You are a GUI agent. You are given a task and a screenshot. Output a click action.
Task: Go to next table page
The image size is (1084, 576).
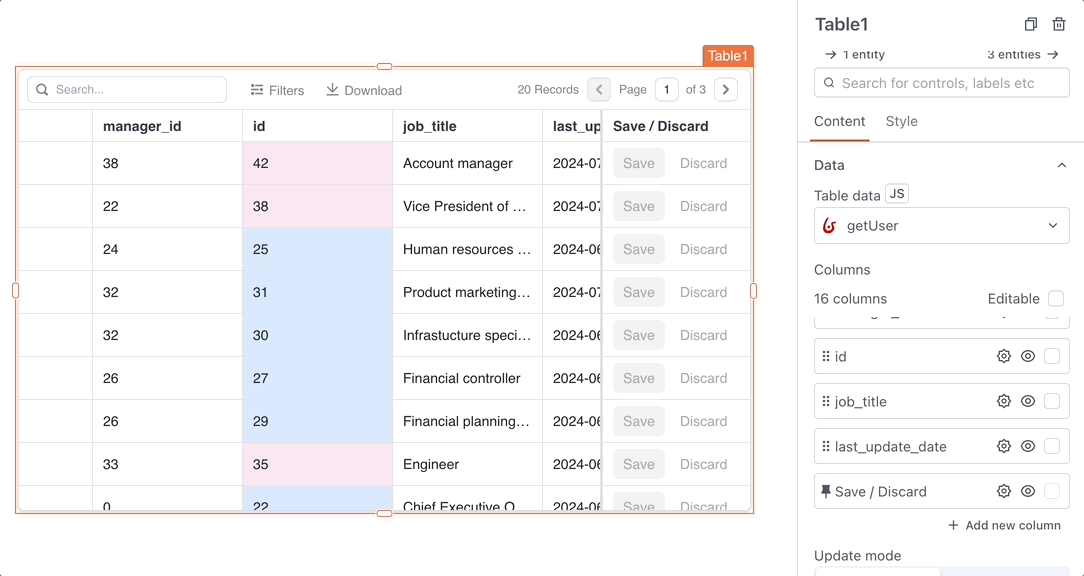pyautogui.click(x=727, y=90)
